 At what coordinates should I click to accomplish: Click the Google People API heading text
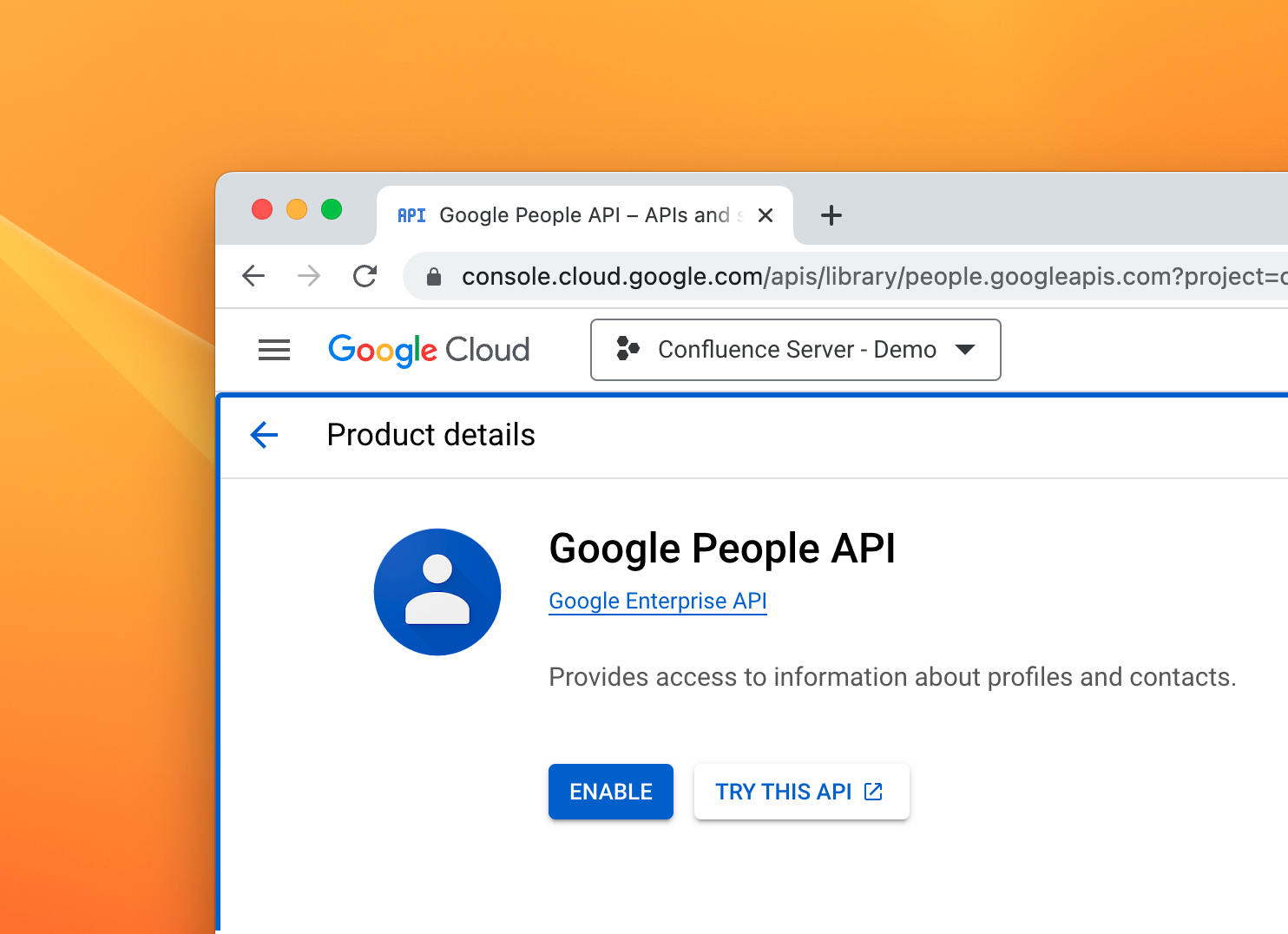tap(722, 549)
